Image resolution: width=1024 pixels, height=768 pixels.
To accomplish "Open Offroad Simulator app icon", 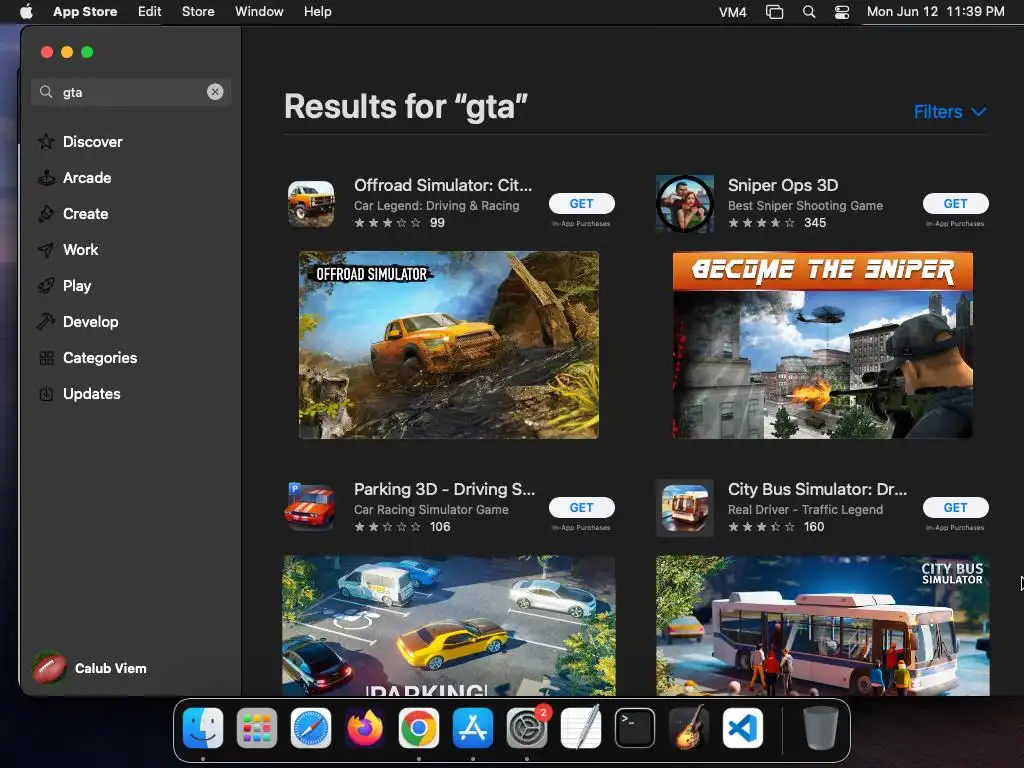I will pos(311,204).
